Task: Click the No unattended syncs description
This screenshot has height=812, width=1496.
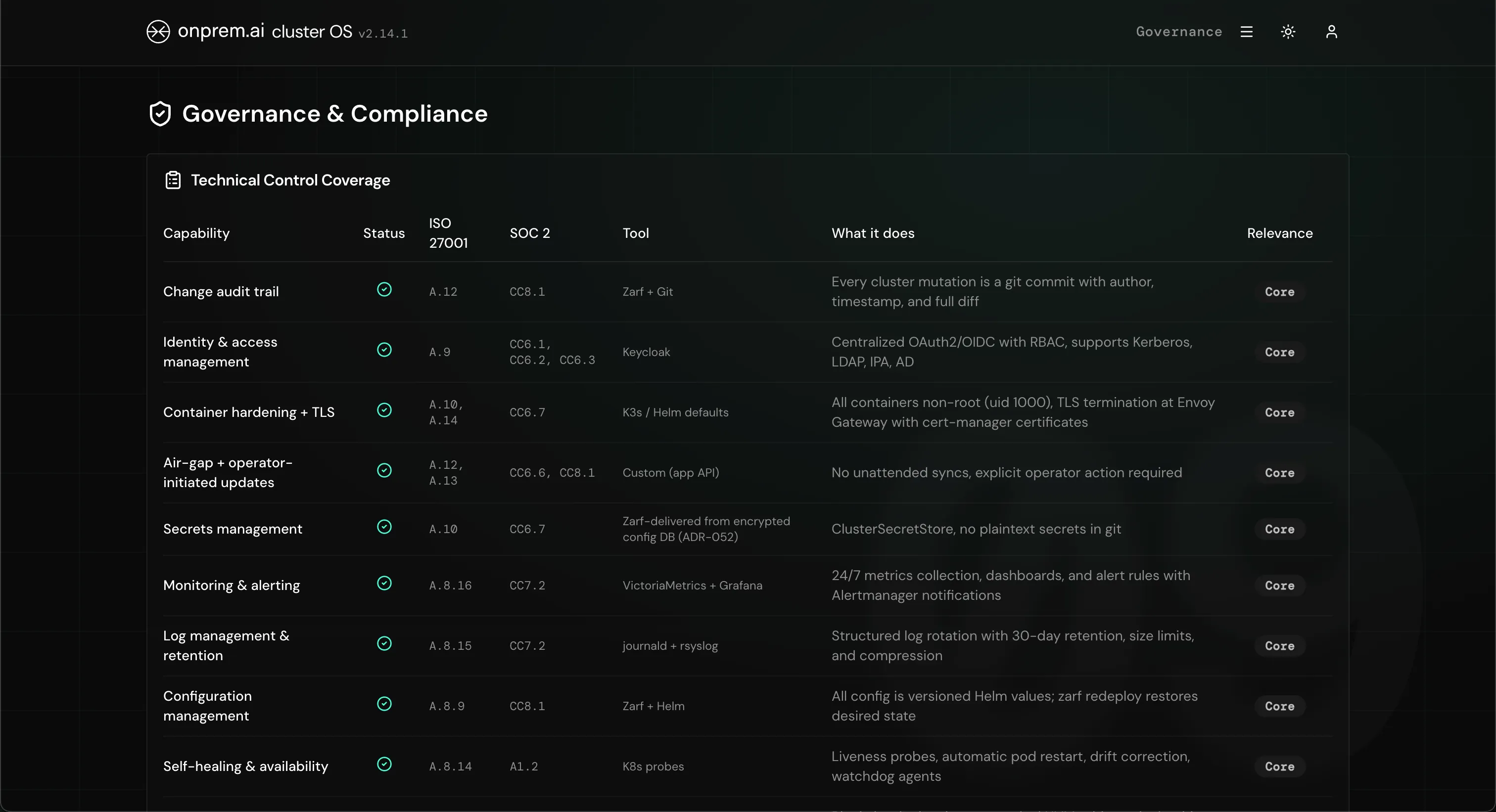Action: 1006,473
